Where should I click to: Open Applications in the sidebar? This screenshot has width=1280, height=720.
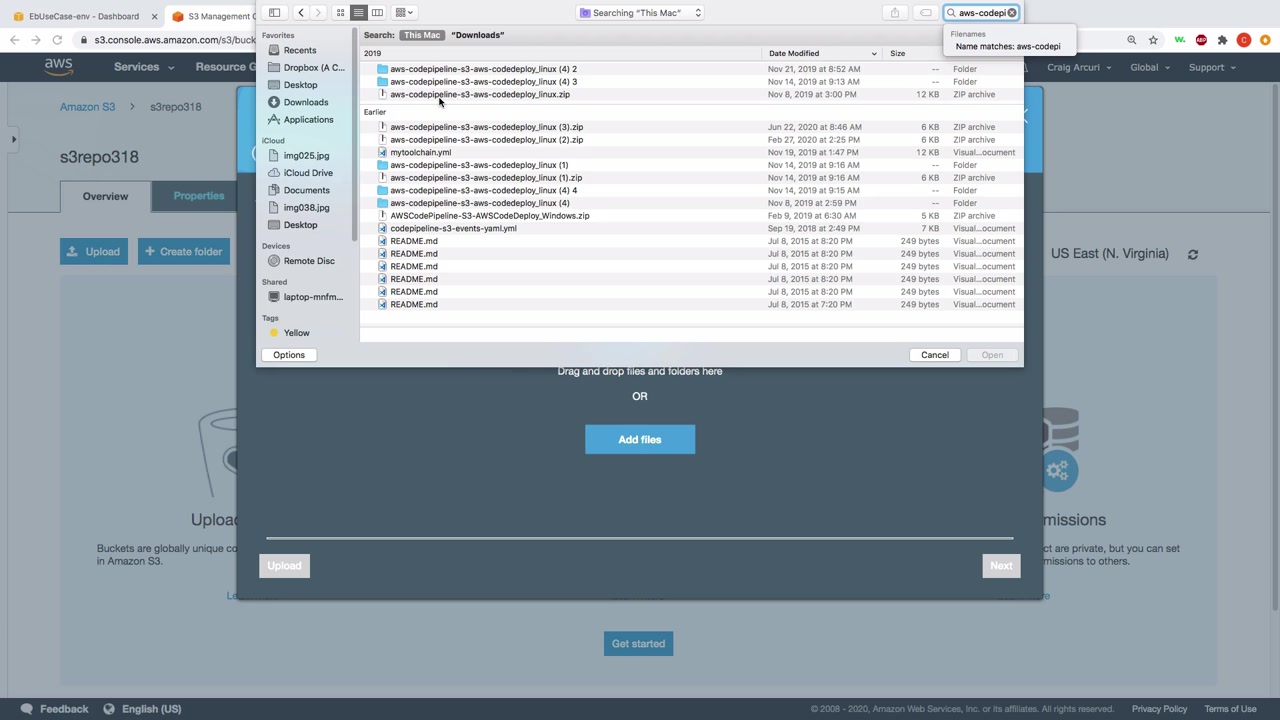[x=308, y=120]
